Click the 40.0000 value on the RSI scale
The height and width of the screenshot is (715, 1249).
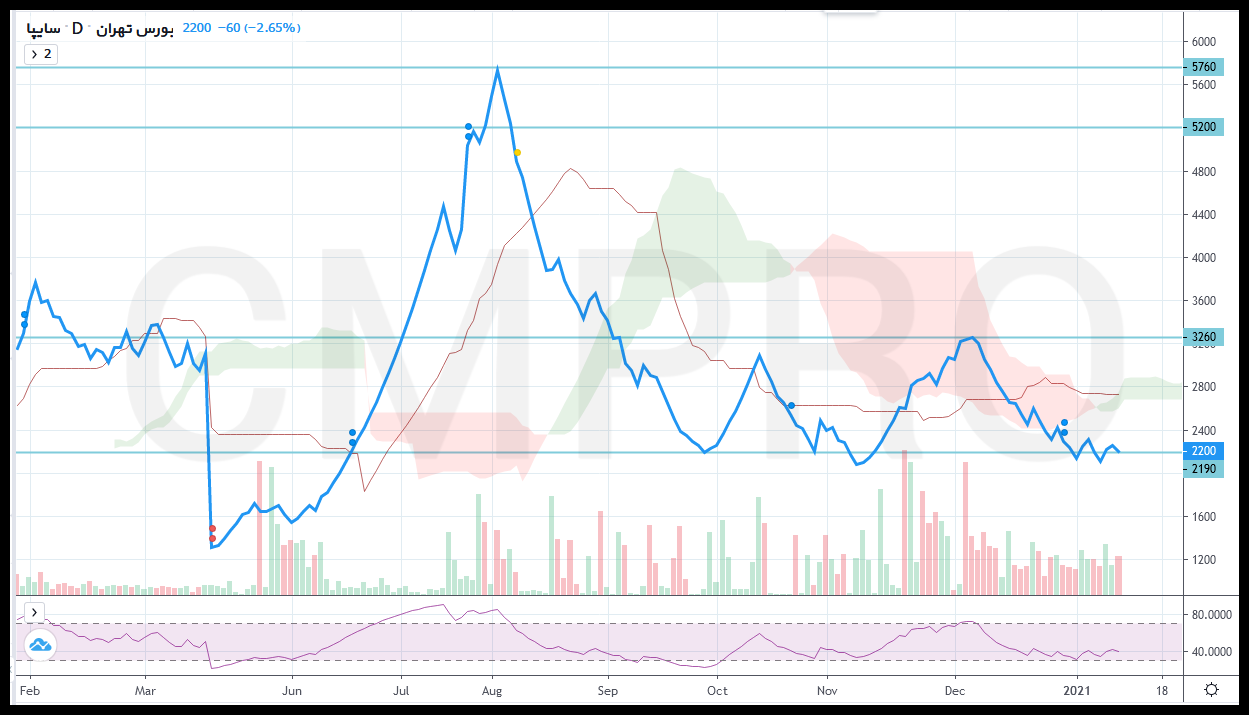[x=1212, y=652]
